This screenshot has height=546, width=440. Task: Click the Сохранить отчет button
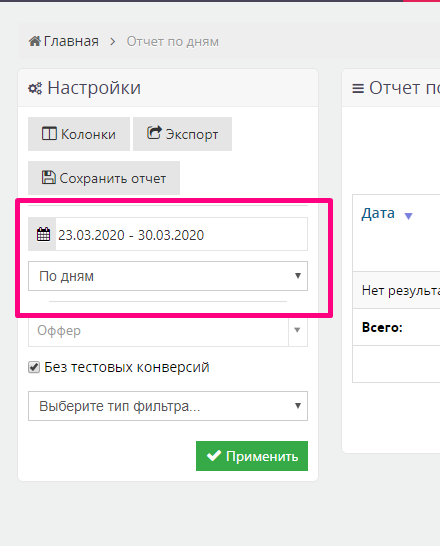coord(104,178)
